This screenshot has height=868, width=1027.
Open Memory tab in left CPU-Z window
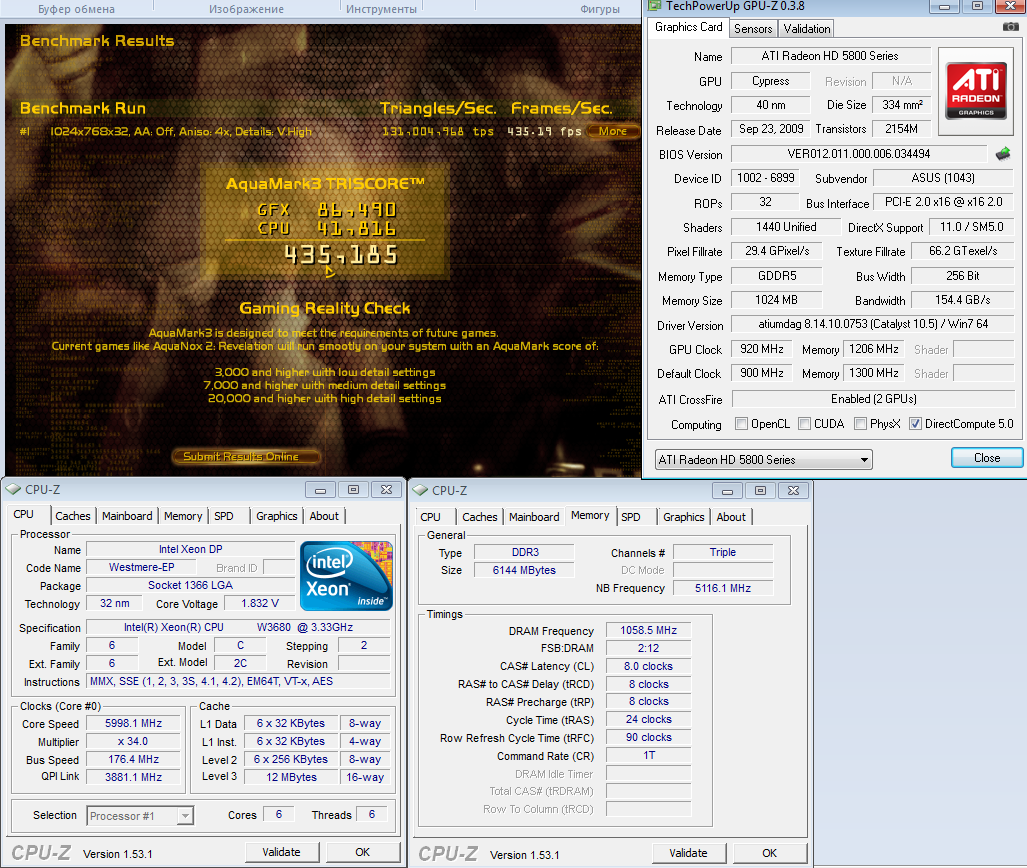coord(183,516)
